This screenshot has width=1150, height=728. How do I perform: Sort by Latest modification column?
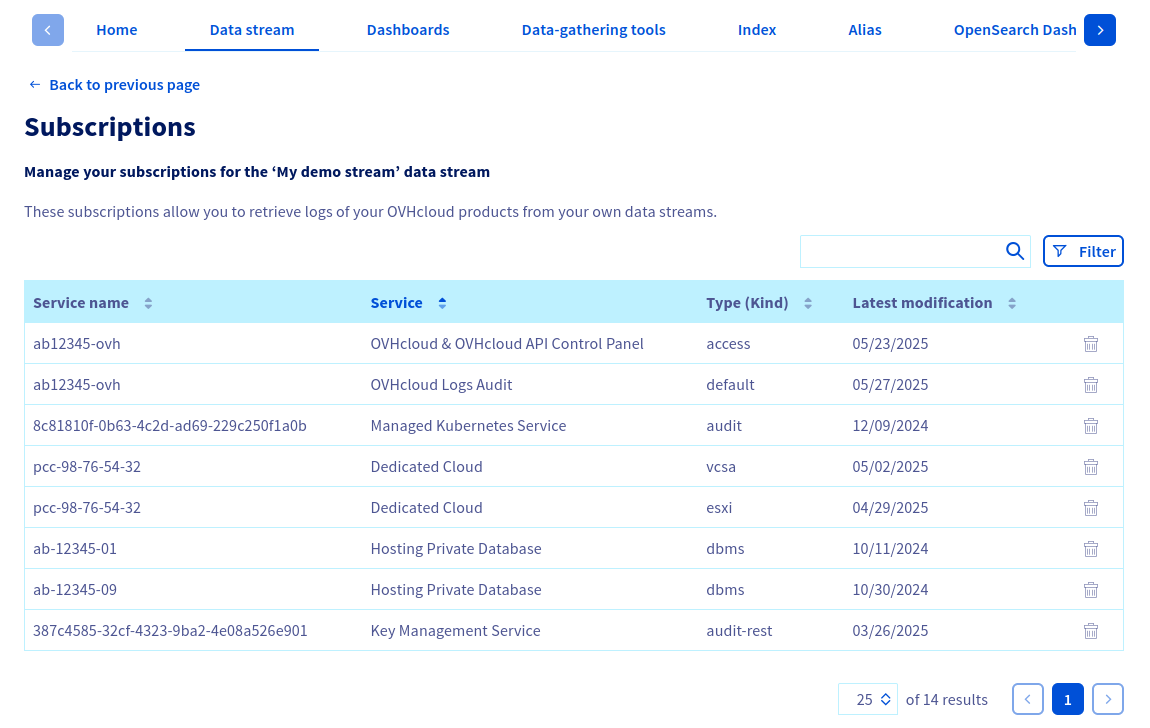(1012, 303)
